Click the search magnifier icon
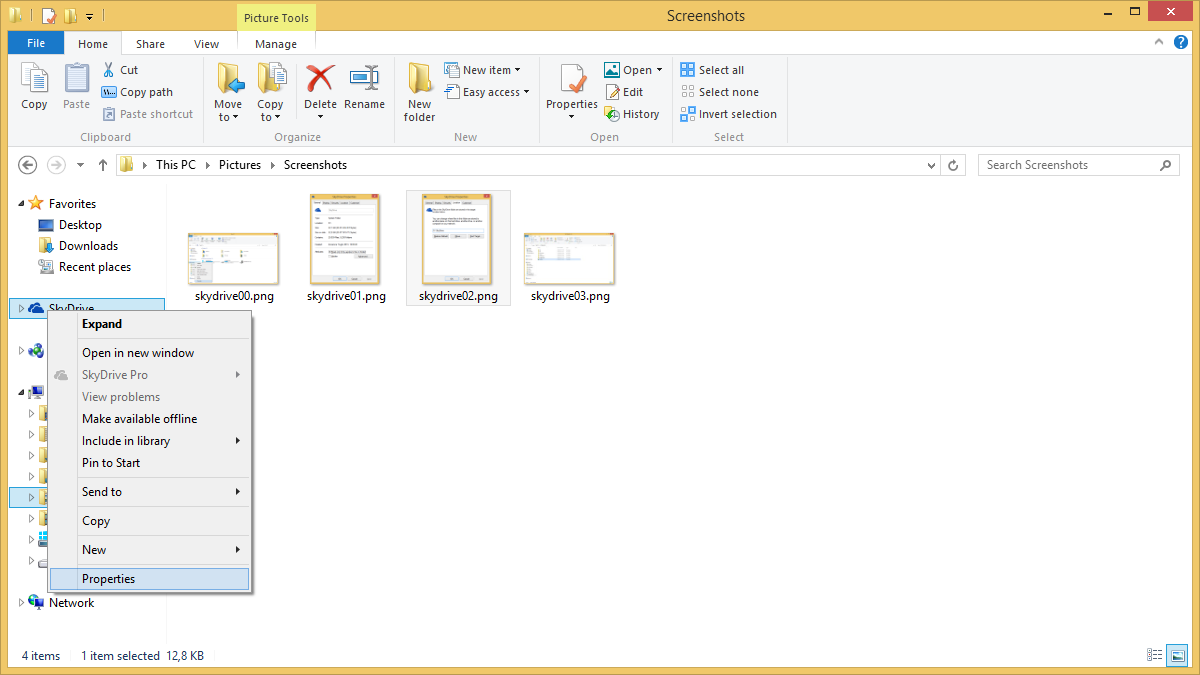 pos(1165,165)
